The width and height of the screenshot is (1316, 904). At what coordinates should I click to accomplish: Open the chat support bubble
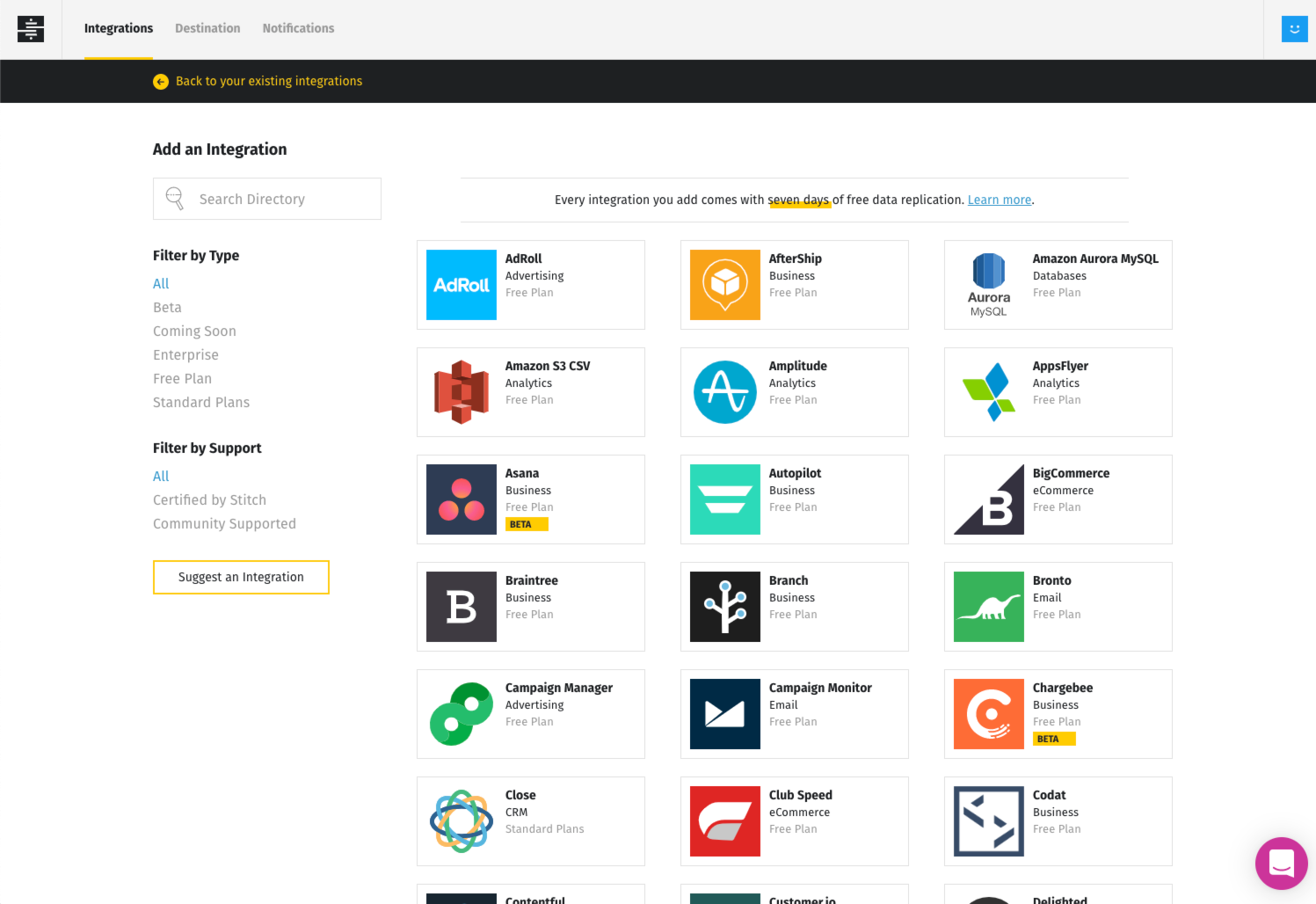point(1282,864)
